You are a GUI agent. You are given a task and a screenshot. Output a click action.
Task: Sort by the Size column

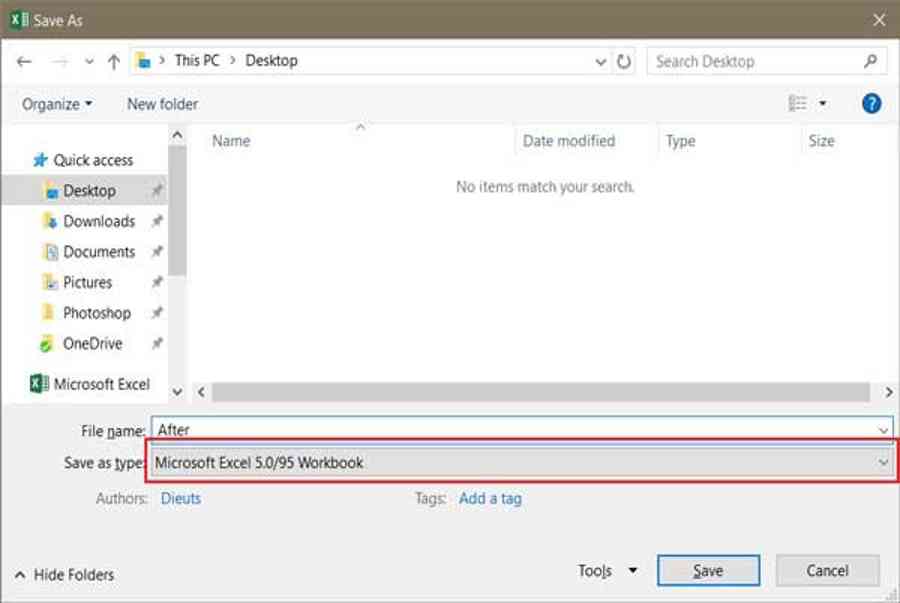(821, 141)
